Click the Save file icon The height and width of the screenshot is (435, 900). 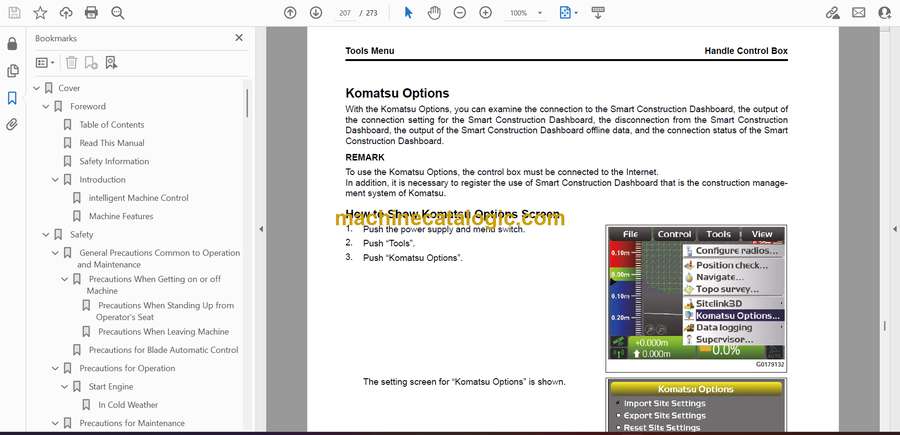click(x=14, y=13)
